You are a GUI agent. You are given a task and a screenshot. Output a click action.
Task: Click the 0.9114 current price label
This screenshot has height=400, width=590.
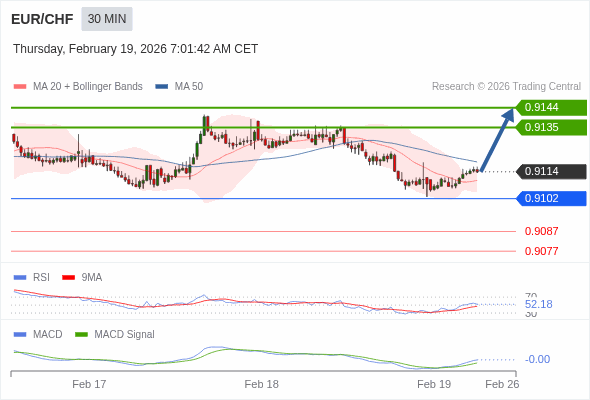551,172
